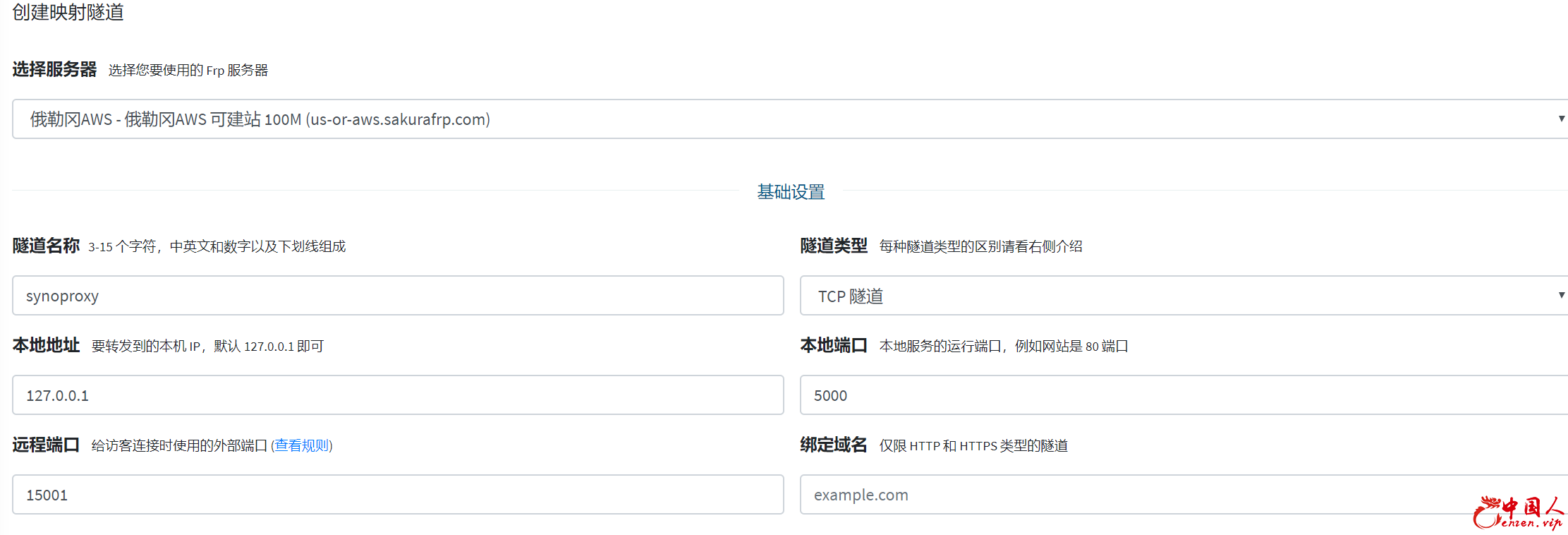Click the 基础设置 section heading
The width and height of the screenshot is (1568, 535).
click(791, 192)
